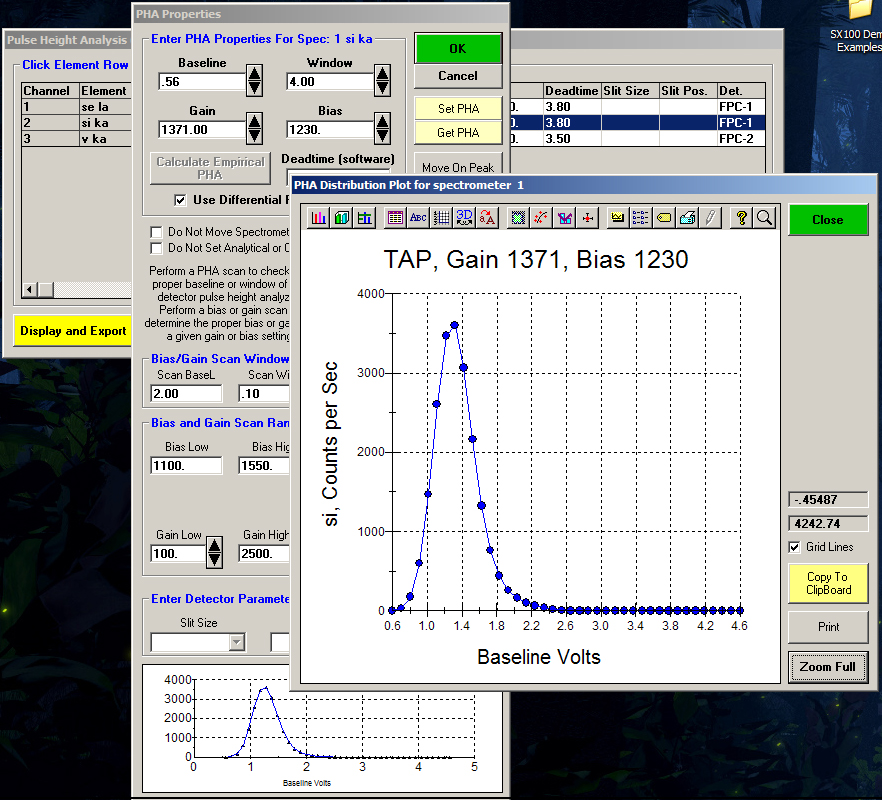882x800 pixels.
Task: Click the red crosshair marker icon
Action: pyautogui.click(x=589, y=217)
